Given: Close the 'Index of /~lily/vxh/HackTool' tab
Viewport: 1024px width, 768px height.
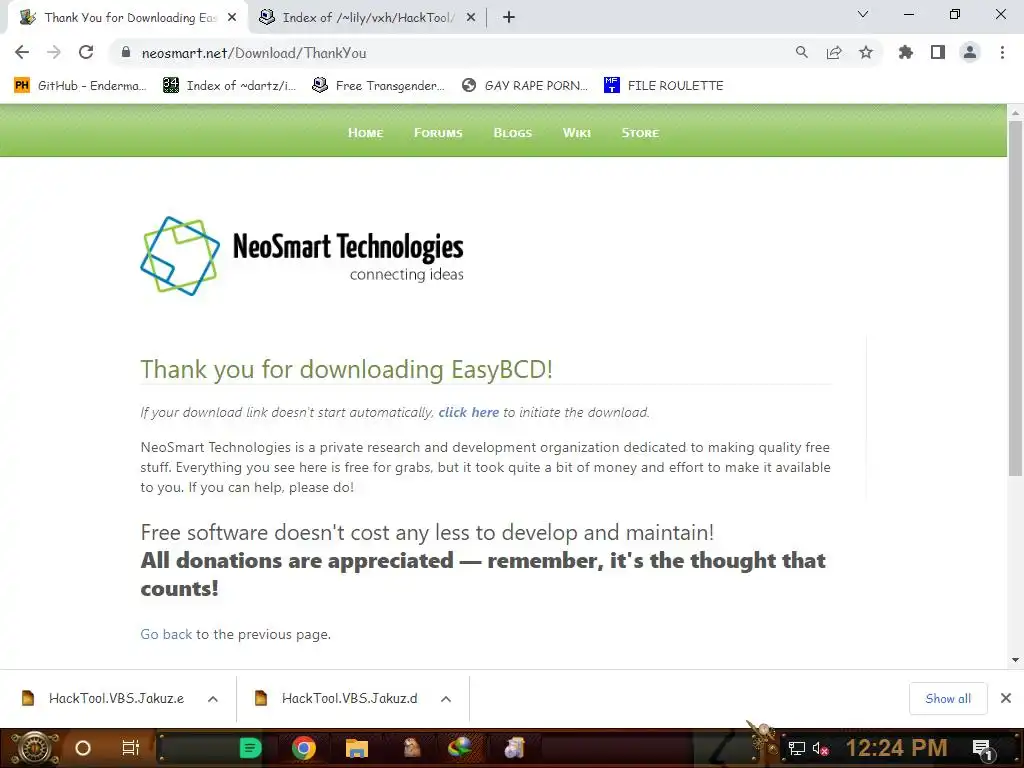Looking at the screenshot, I should 471,18.
